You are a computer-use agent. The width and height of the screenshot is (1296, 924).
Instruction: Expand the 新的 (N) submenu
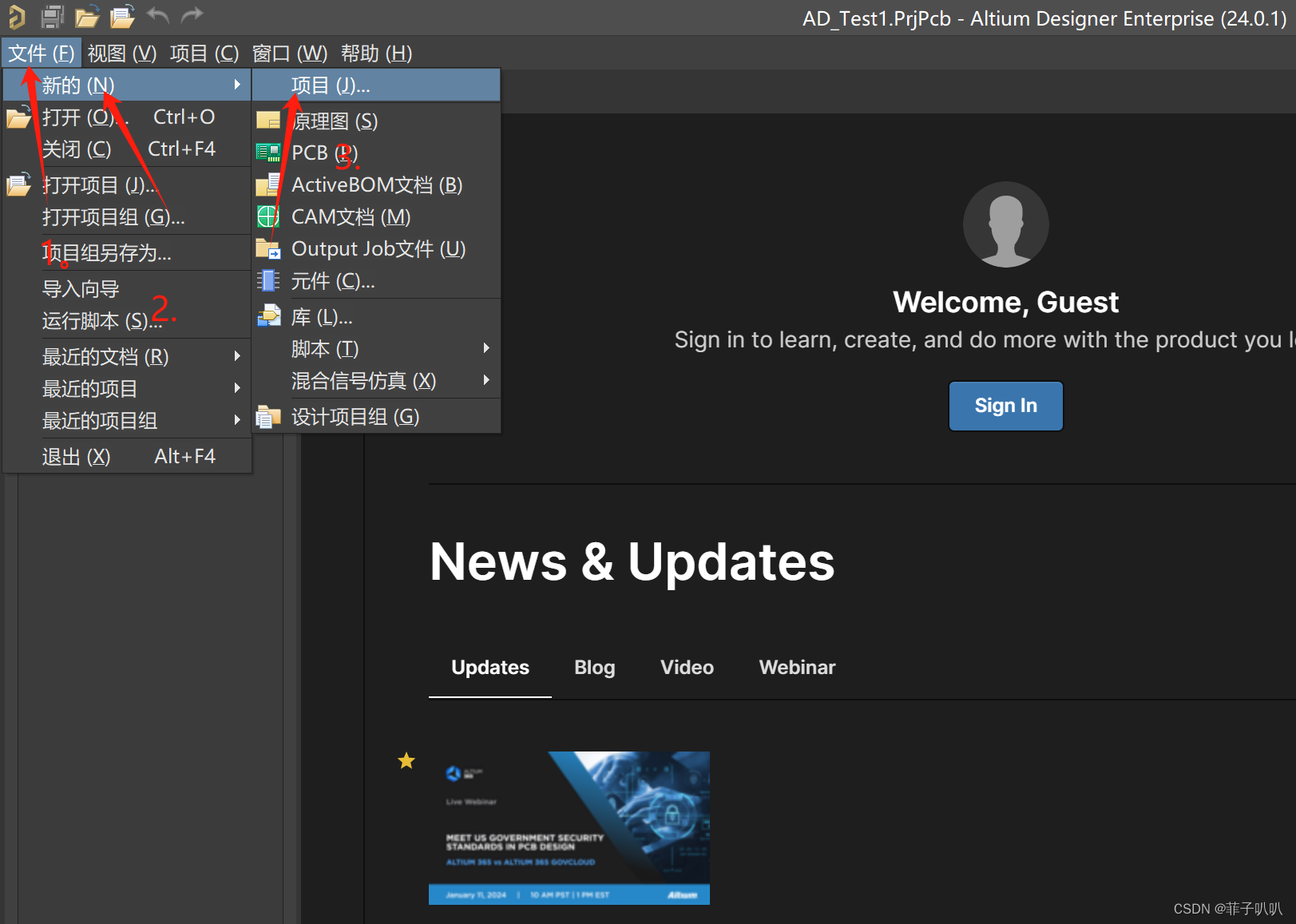(x=127, y=85)
